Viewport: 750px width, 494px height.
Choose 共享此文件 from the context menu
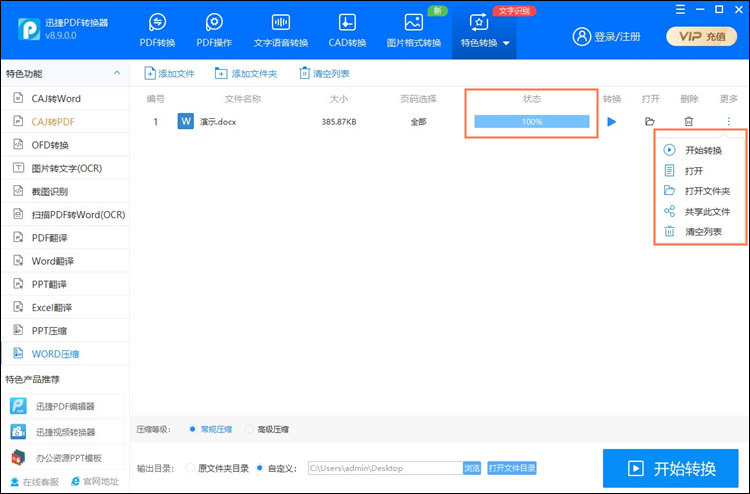tap(706, 211)
